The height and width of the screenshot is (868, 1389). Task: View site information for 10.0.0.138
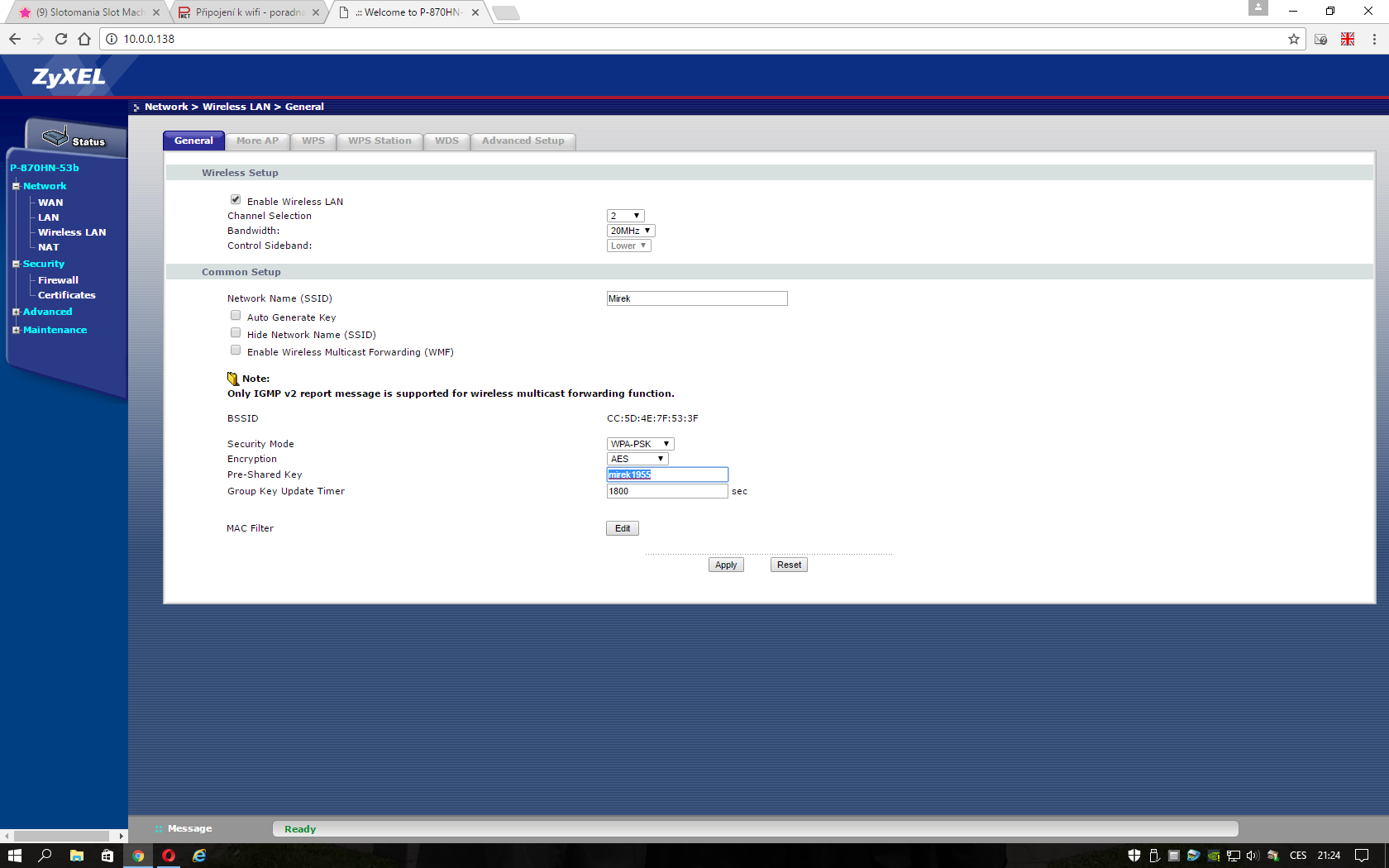pos(112,39)
